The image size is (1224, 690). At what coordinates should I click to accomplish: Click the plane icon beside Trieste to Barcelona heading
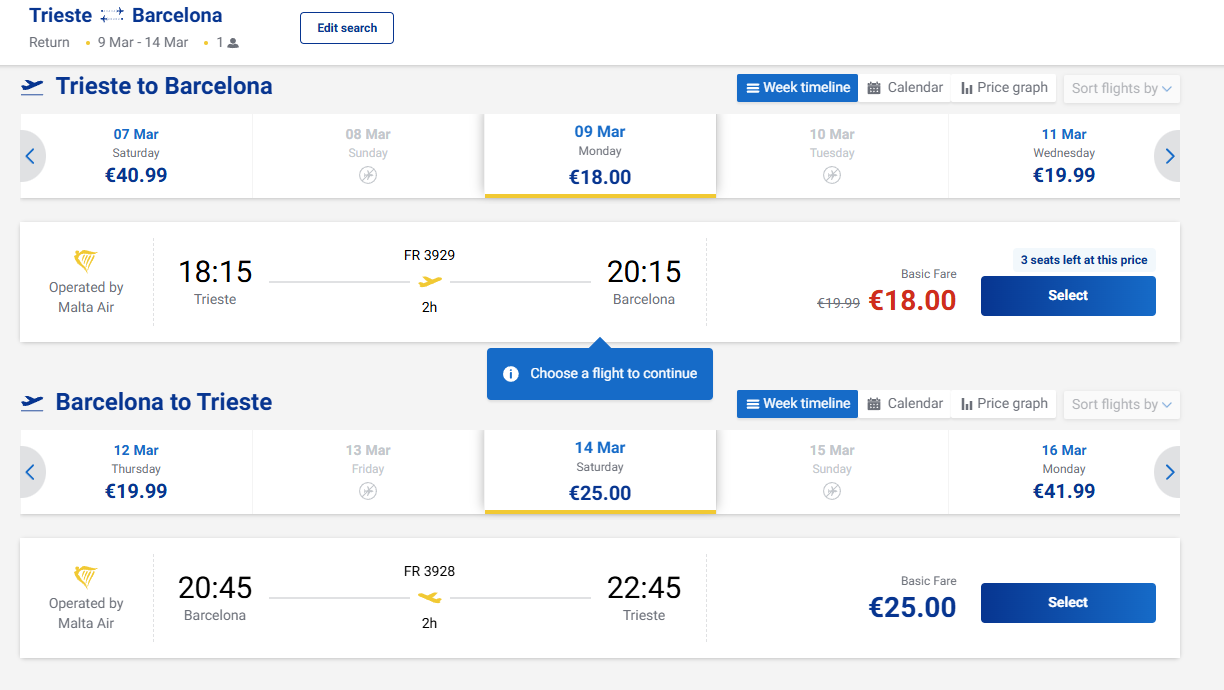(32, 87)
